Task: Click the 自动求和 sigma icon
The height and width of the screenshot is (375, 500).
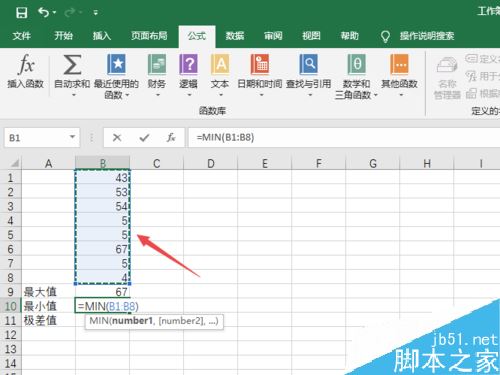Action: pyautogui.click(x=72, y=64)
